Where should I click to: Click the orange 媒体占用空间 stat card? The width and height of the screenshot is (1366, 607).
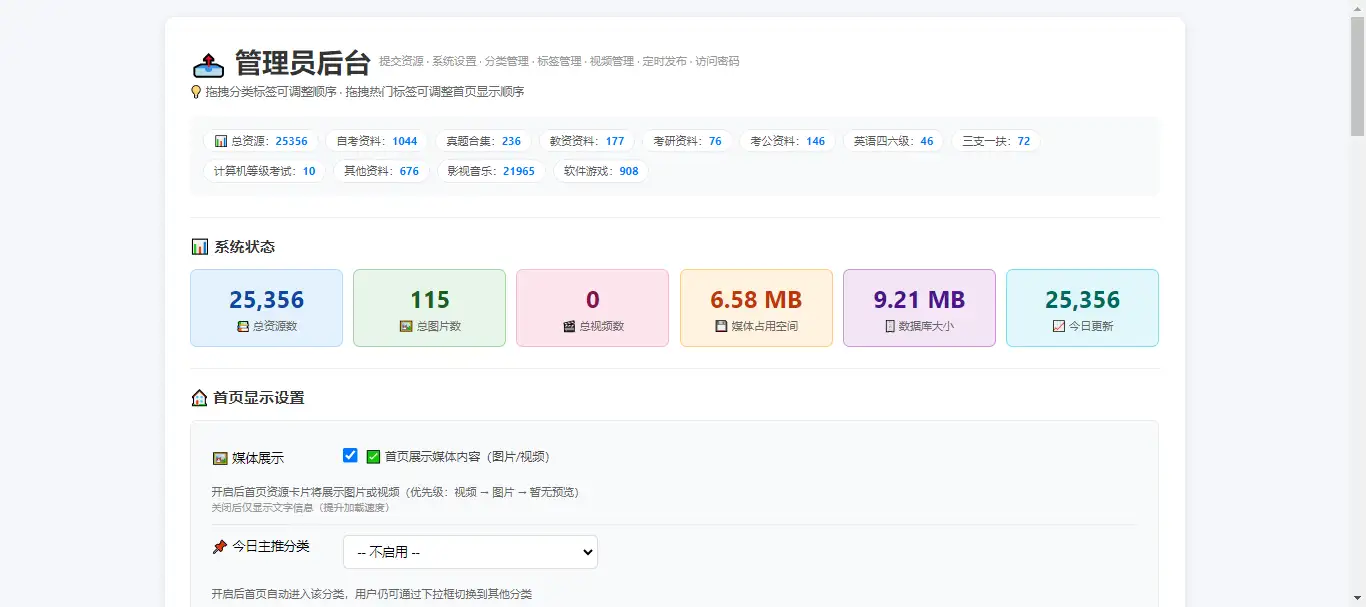tap(756, 308)
